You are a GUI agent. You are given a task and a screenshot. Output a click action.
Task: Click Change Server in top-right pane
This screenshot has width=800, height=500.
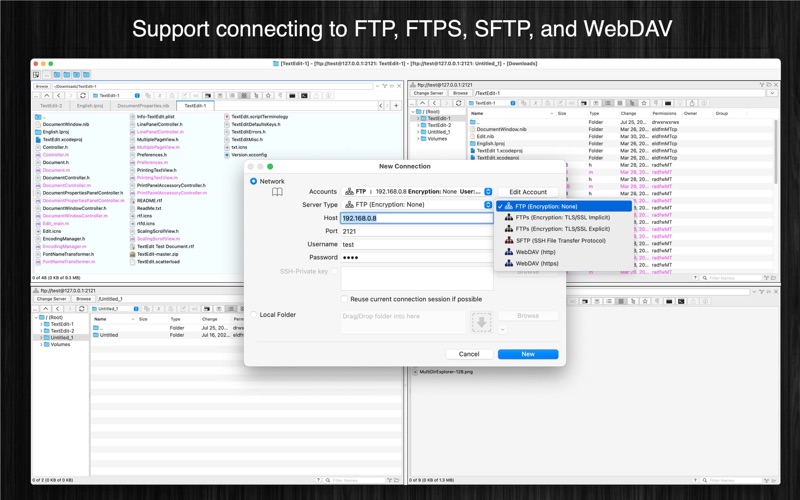pyautogui.click(x=429, y=93)
